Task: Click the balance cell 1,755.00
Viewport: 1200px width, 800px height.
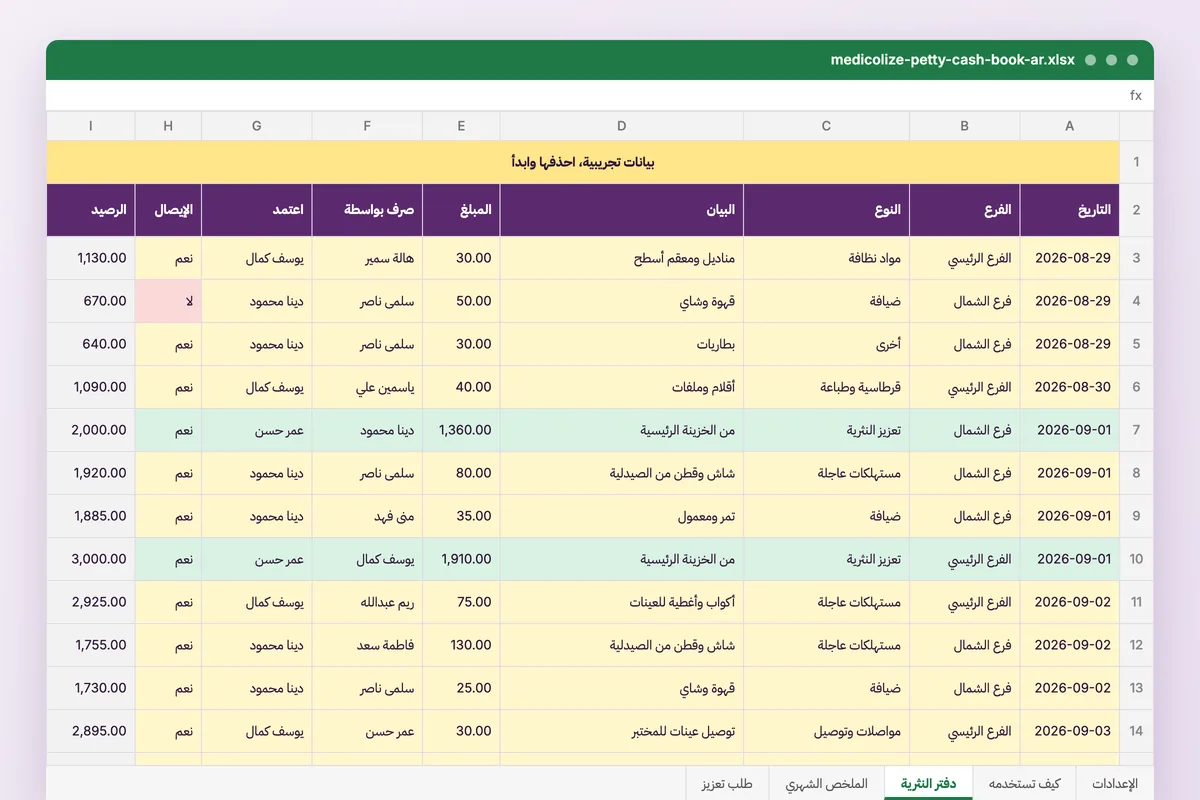Action: click(91, 645)
